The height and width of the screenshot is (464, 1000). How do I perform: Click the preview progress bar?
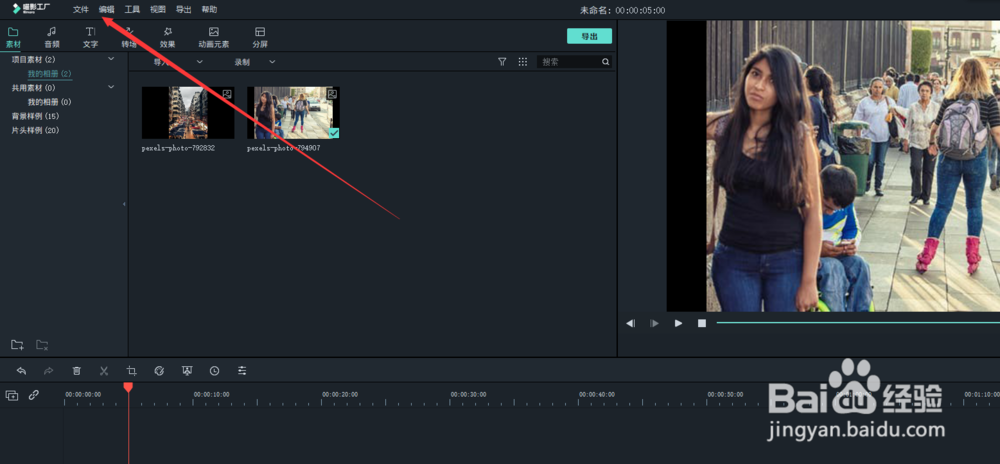pos(858,323)
